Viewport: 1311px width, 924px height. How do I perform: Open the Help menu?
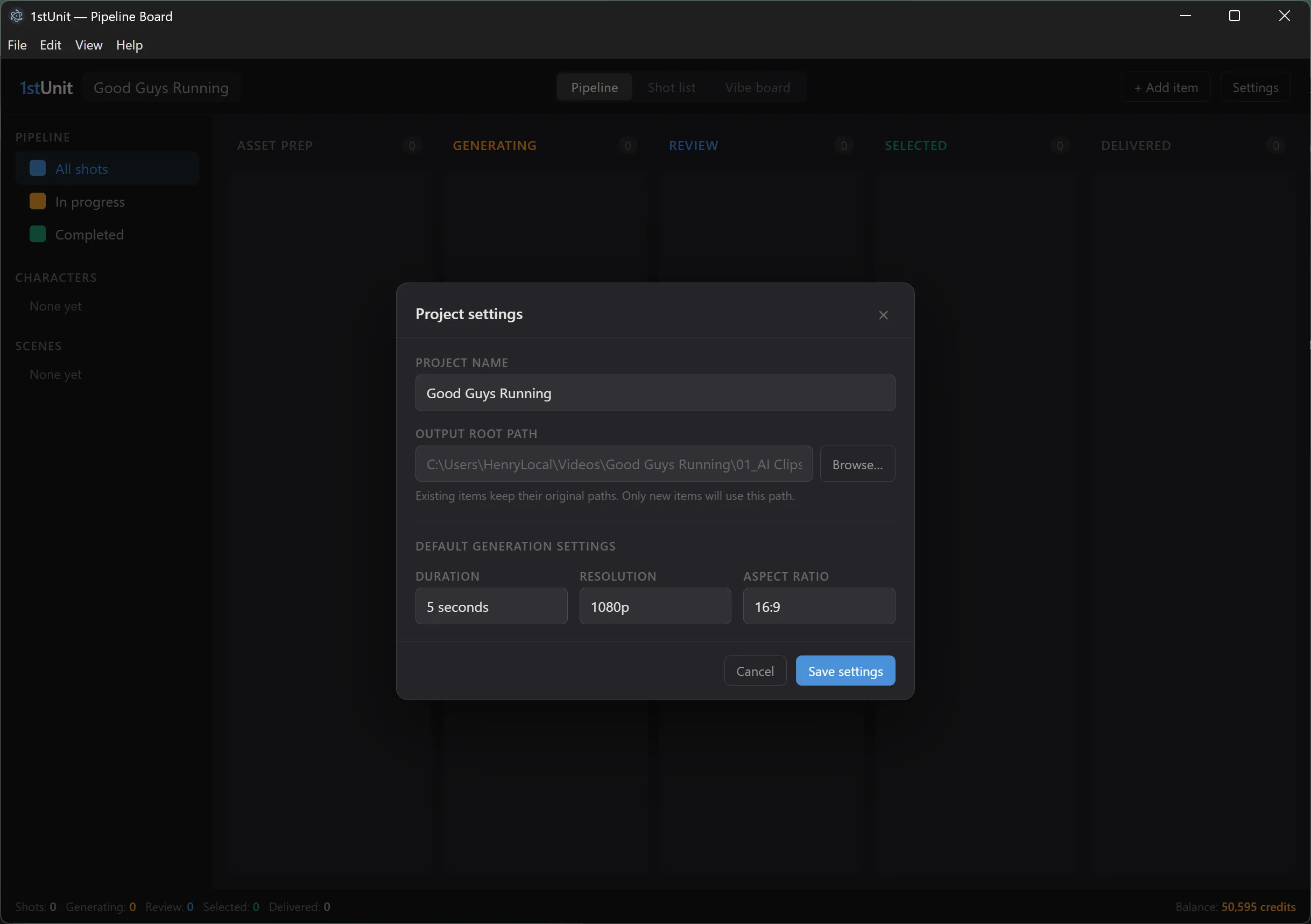pyautogui.click(x=130, y=45)
